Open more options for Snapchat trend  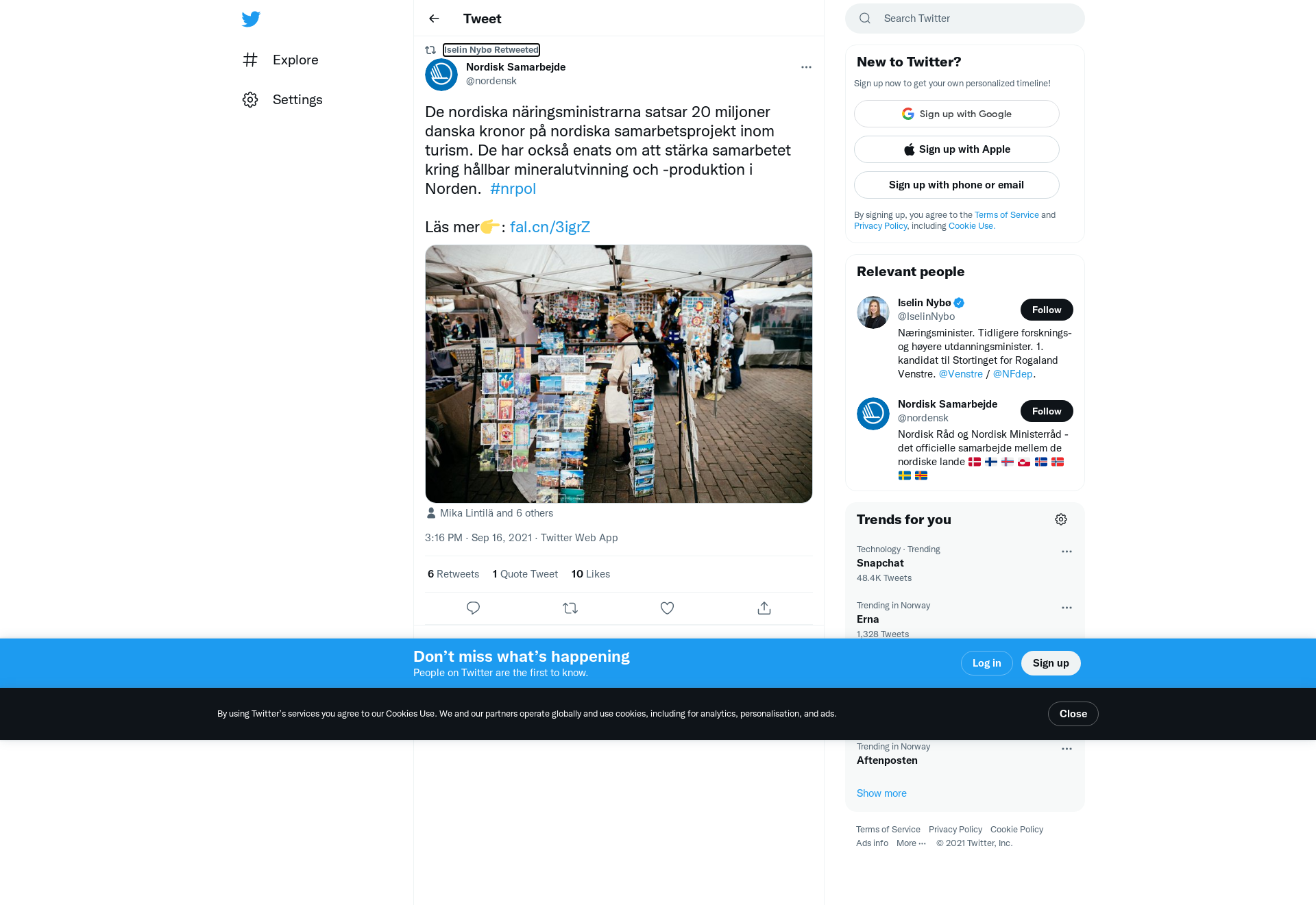pos(1067,551)
